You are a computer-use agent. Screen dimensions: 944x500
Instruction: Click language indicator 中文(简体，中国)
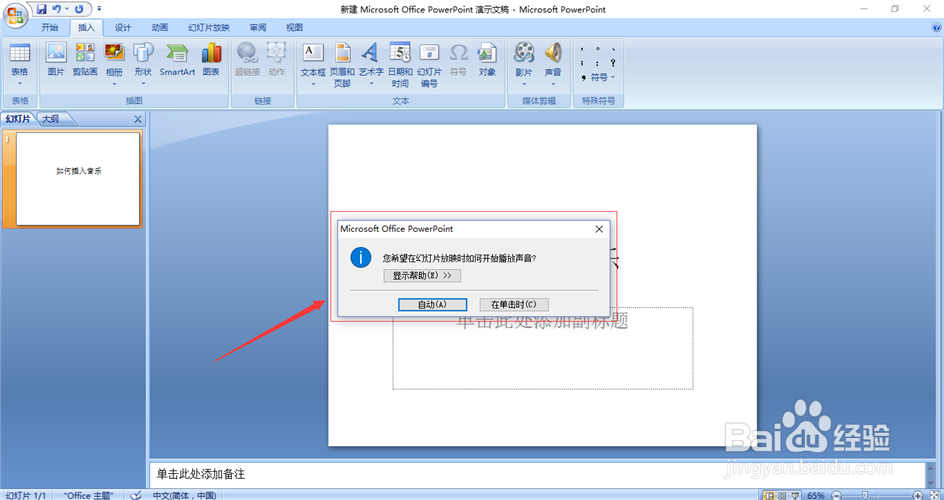tap(184, 495)
